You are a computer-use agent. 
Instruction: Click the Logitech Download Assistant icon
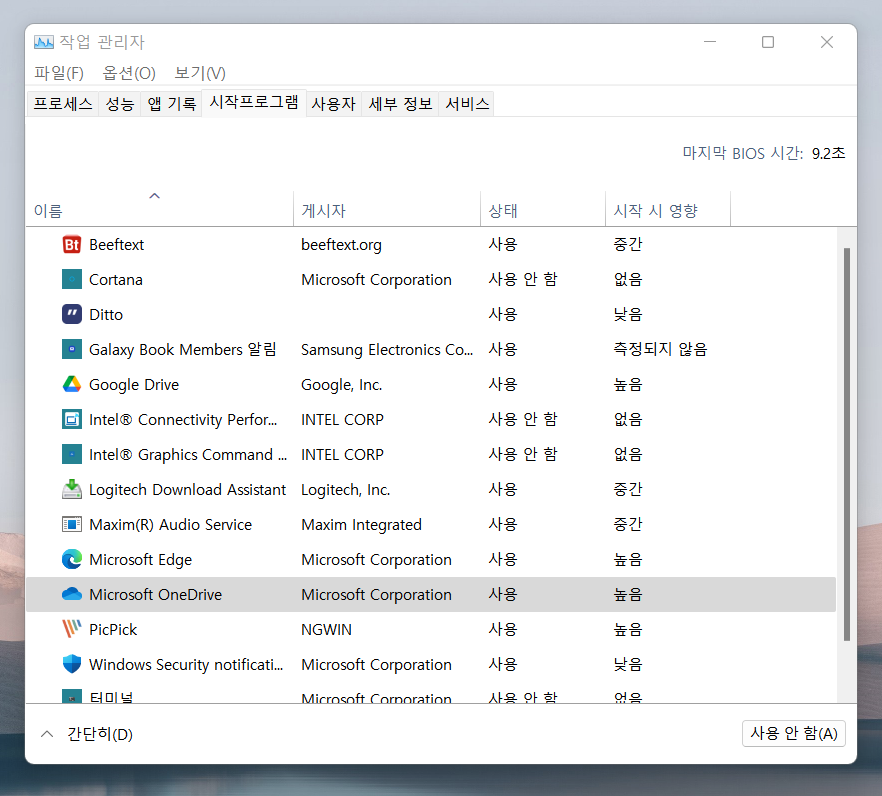71,489
